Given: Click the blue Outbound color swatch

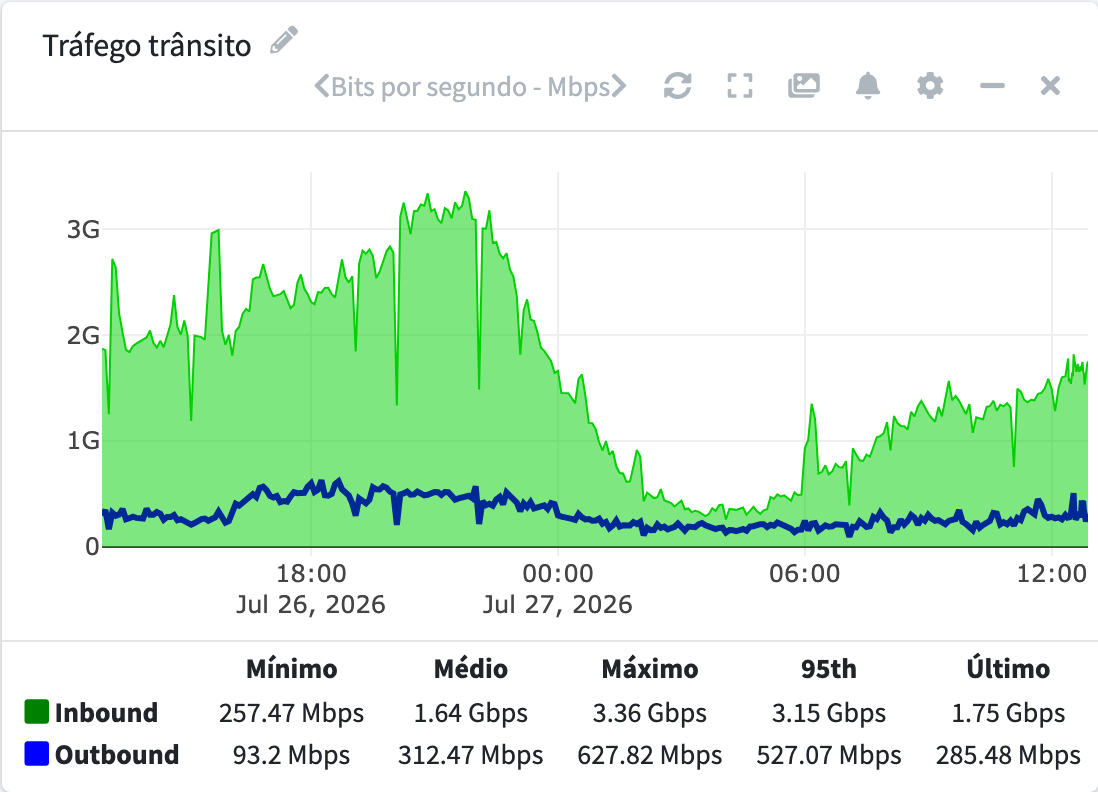Looking at the screenshot, I should (36, 753).
